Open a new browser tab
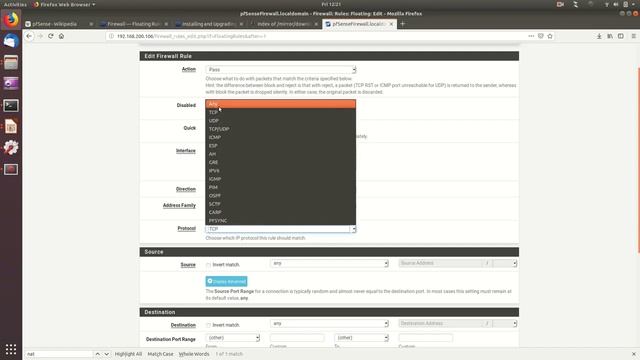The image size is (640, 360). tap(402, 24)
